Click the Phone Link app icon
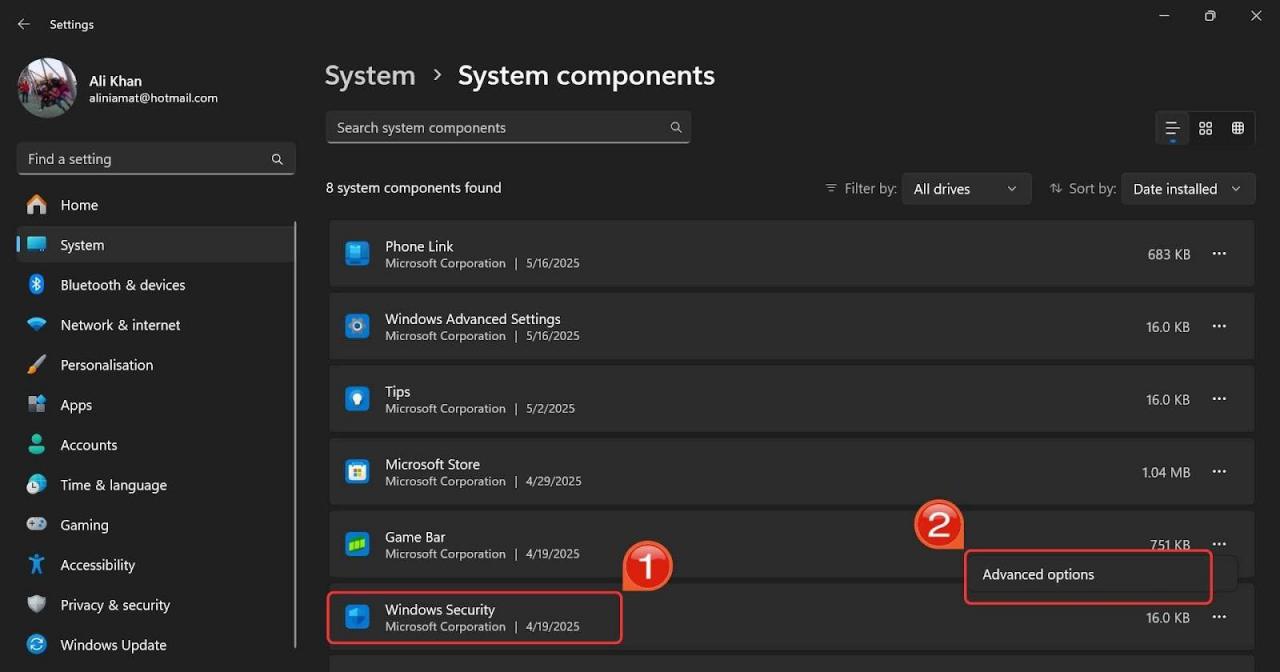 click(x=357, y=253)
